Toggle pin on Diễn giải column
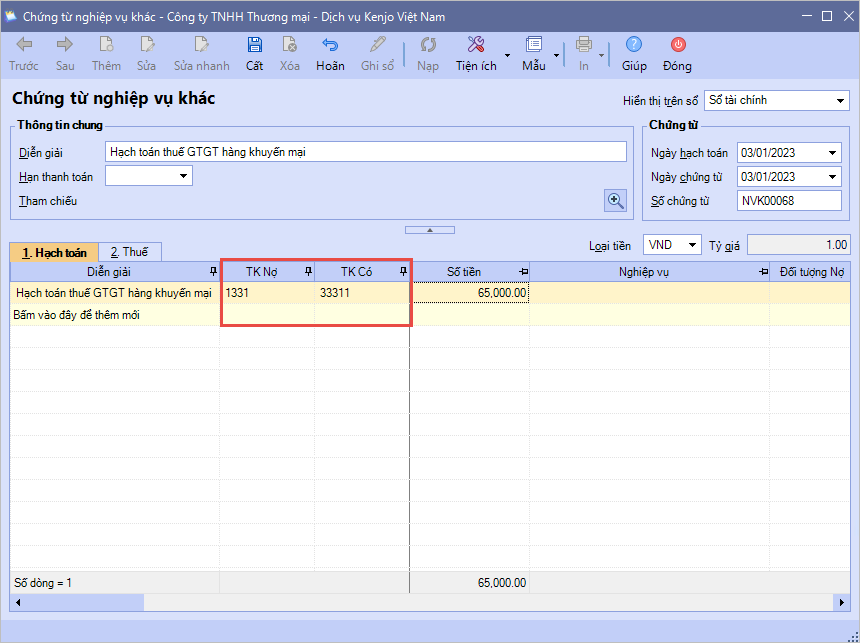860x643 pixels. [212, 272]
